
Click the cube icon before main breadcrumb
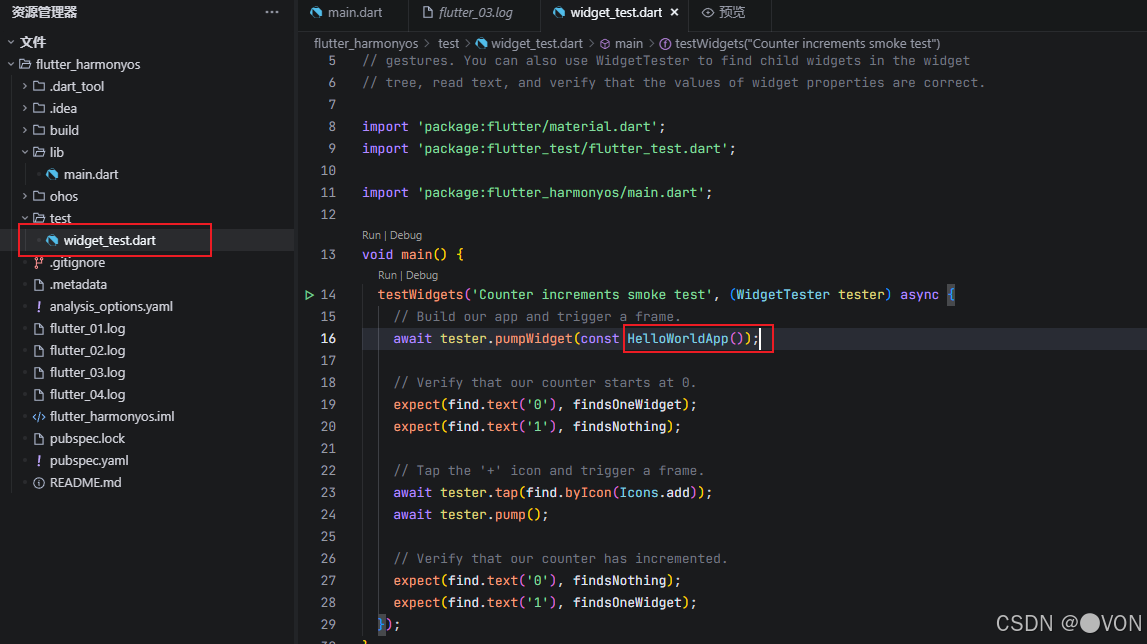click(x=605, y=43)
